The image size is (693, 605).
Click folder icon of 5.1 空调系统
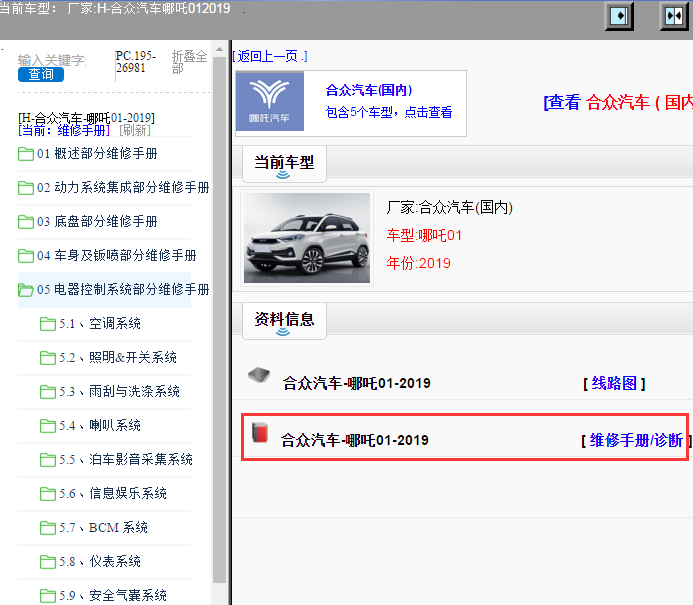47,324
